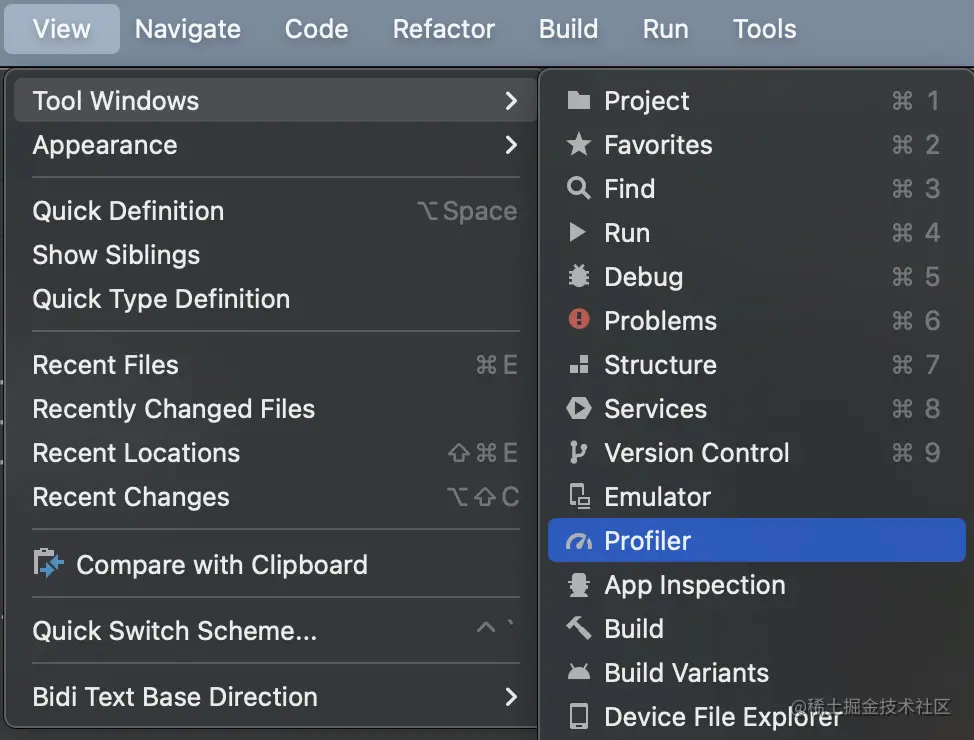This screenshot has width=974, height=740.
Task: Click the Project folder icon
Action: [x=578, y=101]
